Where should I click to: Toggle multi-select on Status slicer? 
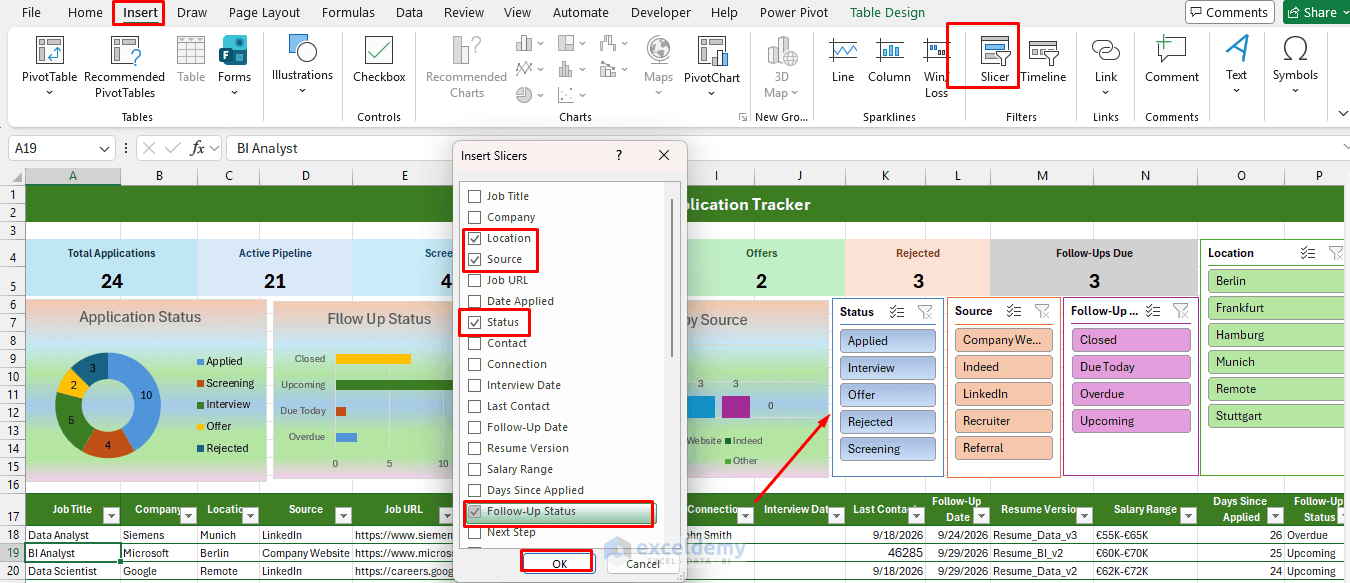(897, 312)
